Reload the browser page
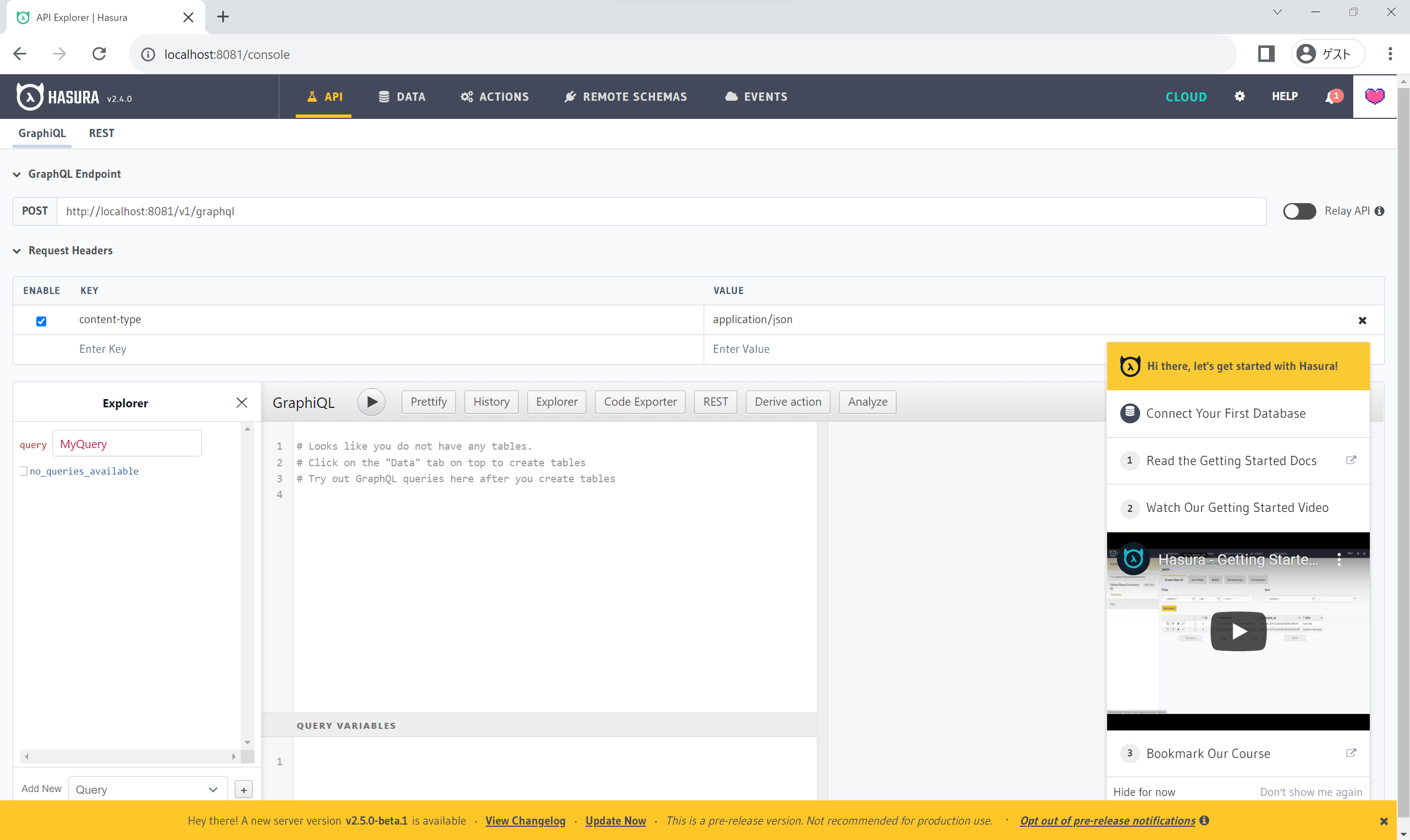The image size is (1410, 840). (99, 54)
